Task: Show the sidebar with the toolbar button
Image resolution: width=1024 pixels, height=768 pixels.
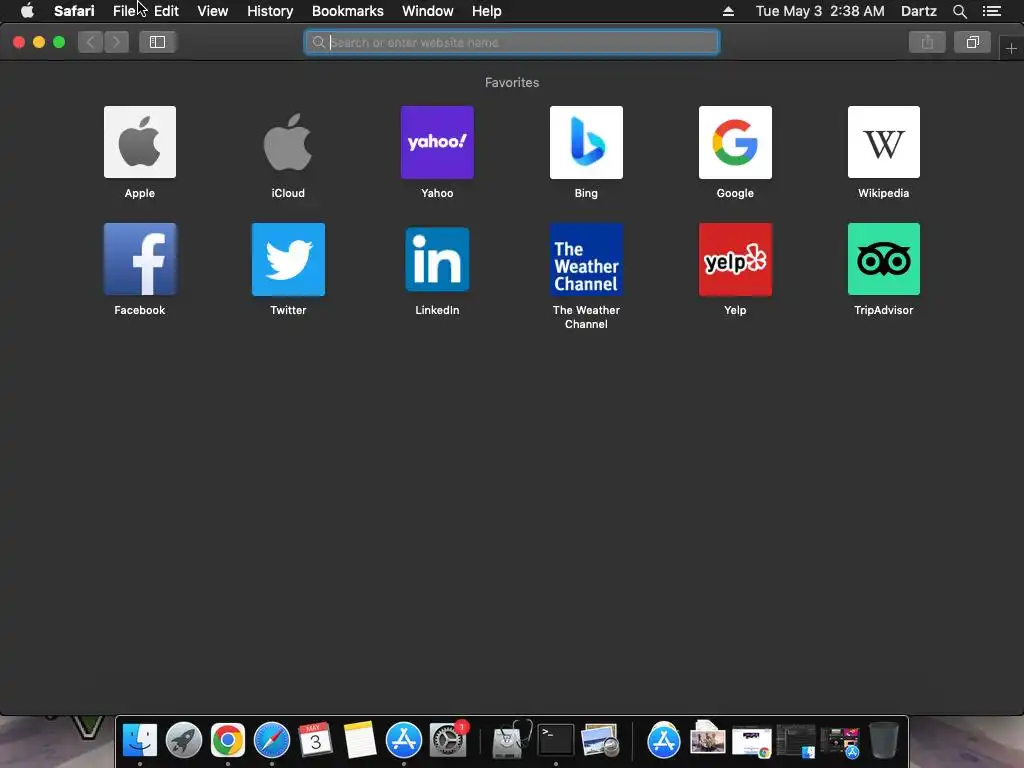Action: tap(157, 42)
